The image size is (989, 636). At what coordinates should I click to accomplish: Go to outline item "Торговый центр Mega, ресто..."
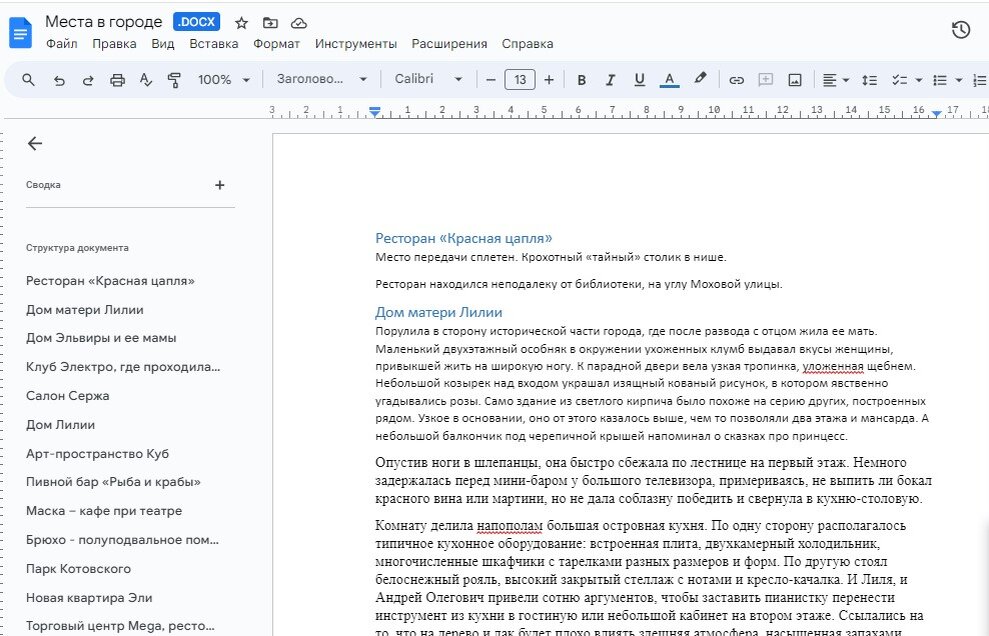pyautogui.click(x=120, y=626)
